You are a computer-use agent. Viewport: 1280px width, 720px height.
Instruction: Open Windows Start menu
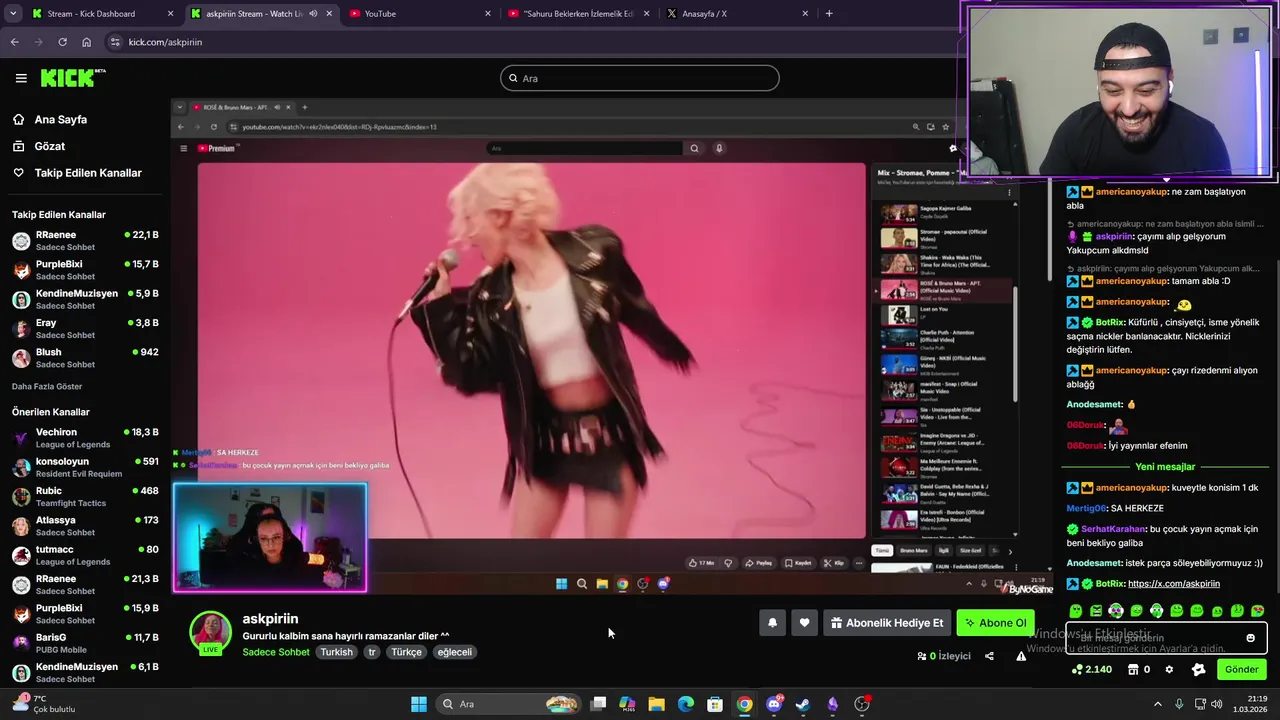point(419,704)
